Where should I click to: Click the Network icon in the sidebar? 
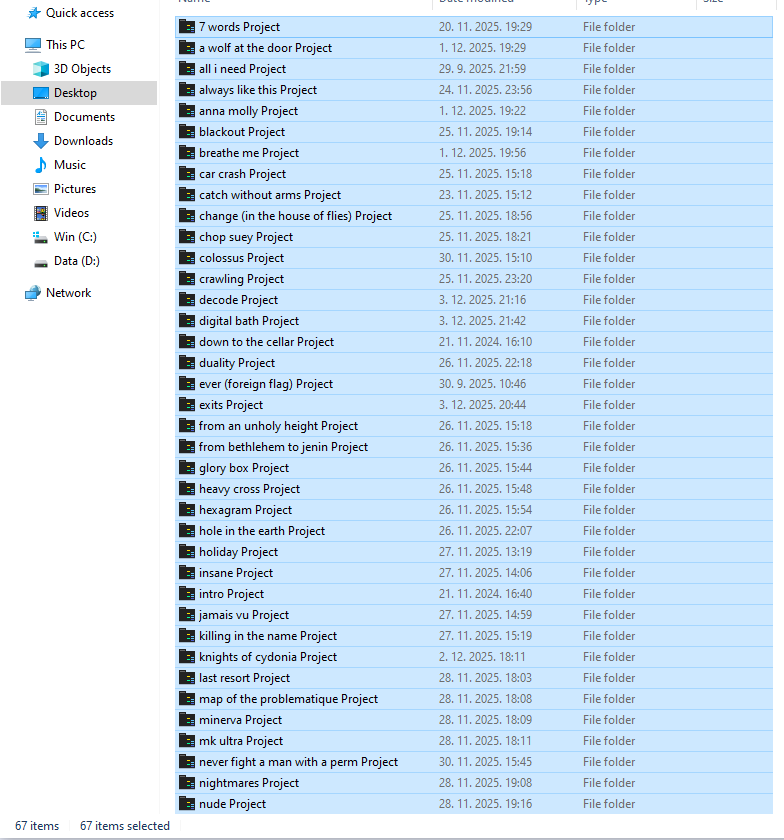click(x=33, y=293)
